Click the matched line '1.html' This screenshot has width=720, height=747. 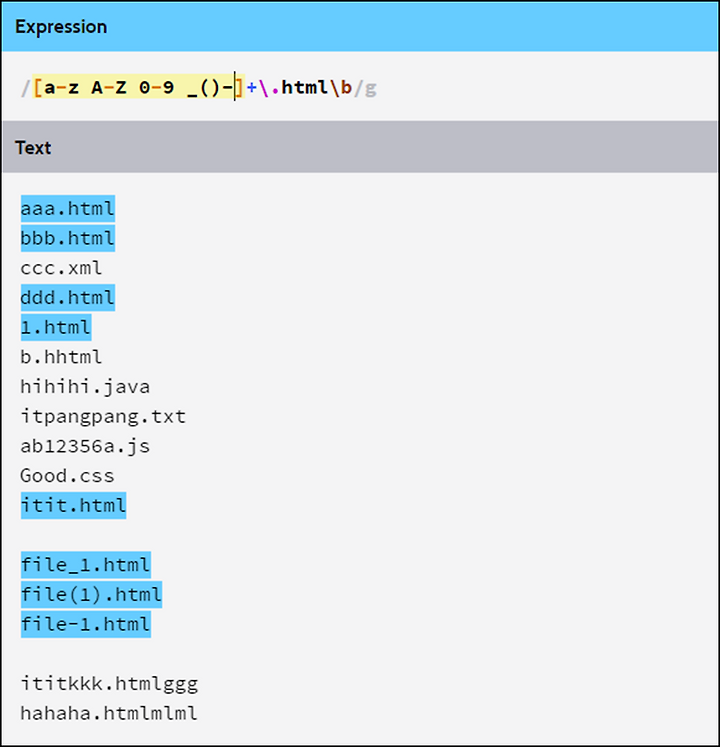[x=56, y=327]
